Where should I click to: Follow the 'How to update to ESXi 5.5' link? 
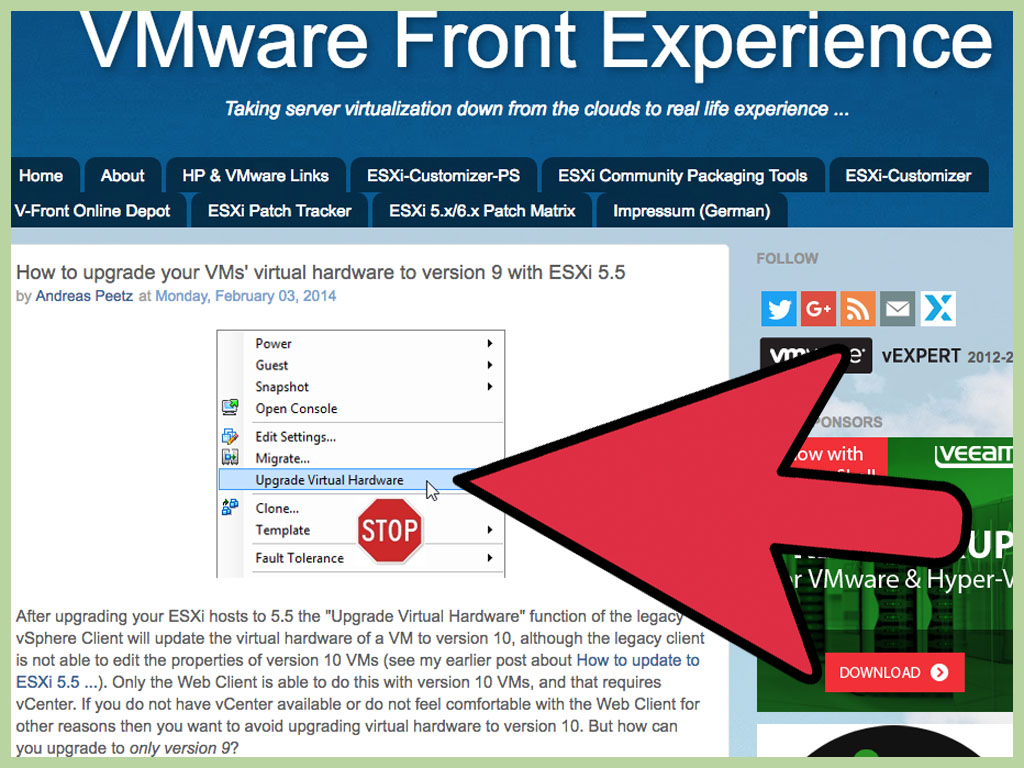[638, 660]
